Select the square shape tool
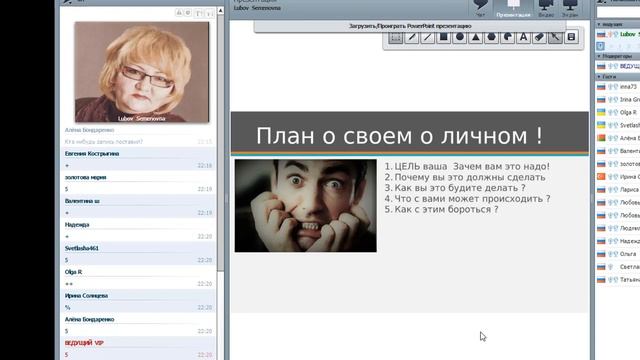This screenshot has width=640, height=360. [444, 38]
